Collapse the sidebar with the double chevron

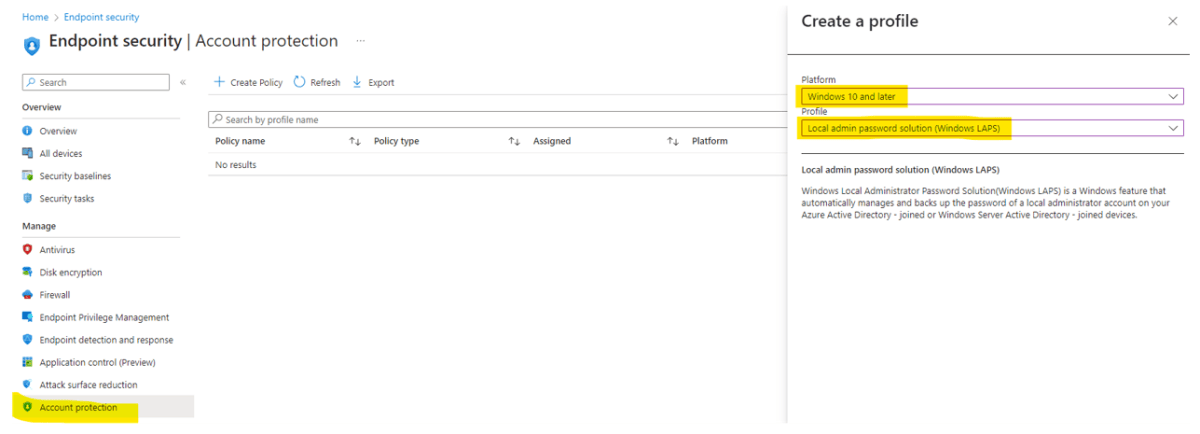click(183, 82)
